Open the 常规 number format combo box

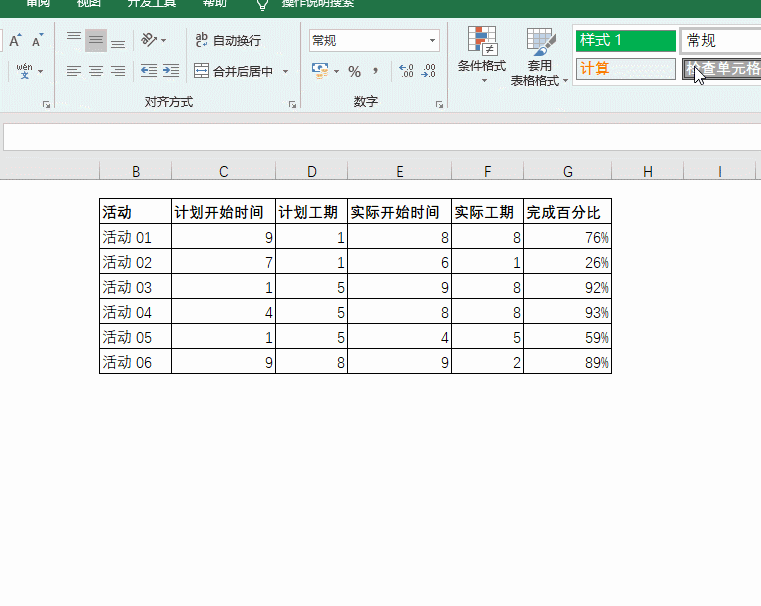(x=374, y=40)
